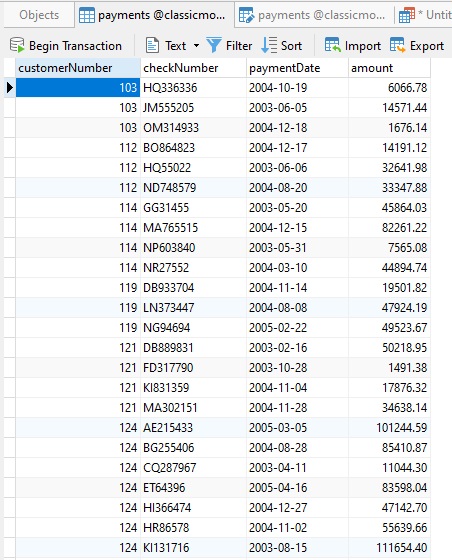Select checkNumber cell ET64396
The width and height of the screenshot is (452, 560).
click(193, 488)
